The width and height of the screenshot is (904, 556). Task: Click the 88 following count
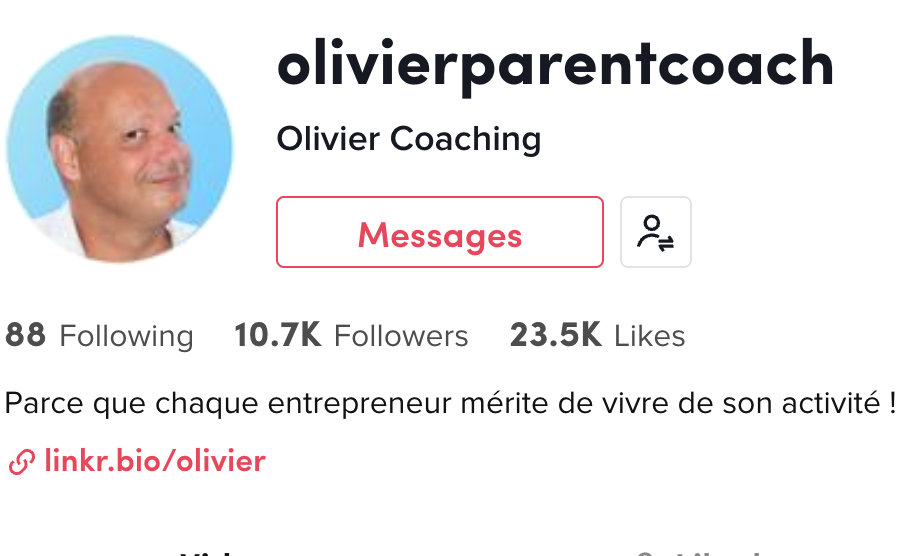pos(25,336)
